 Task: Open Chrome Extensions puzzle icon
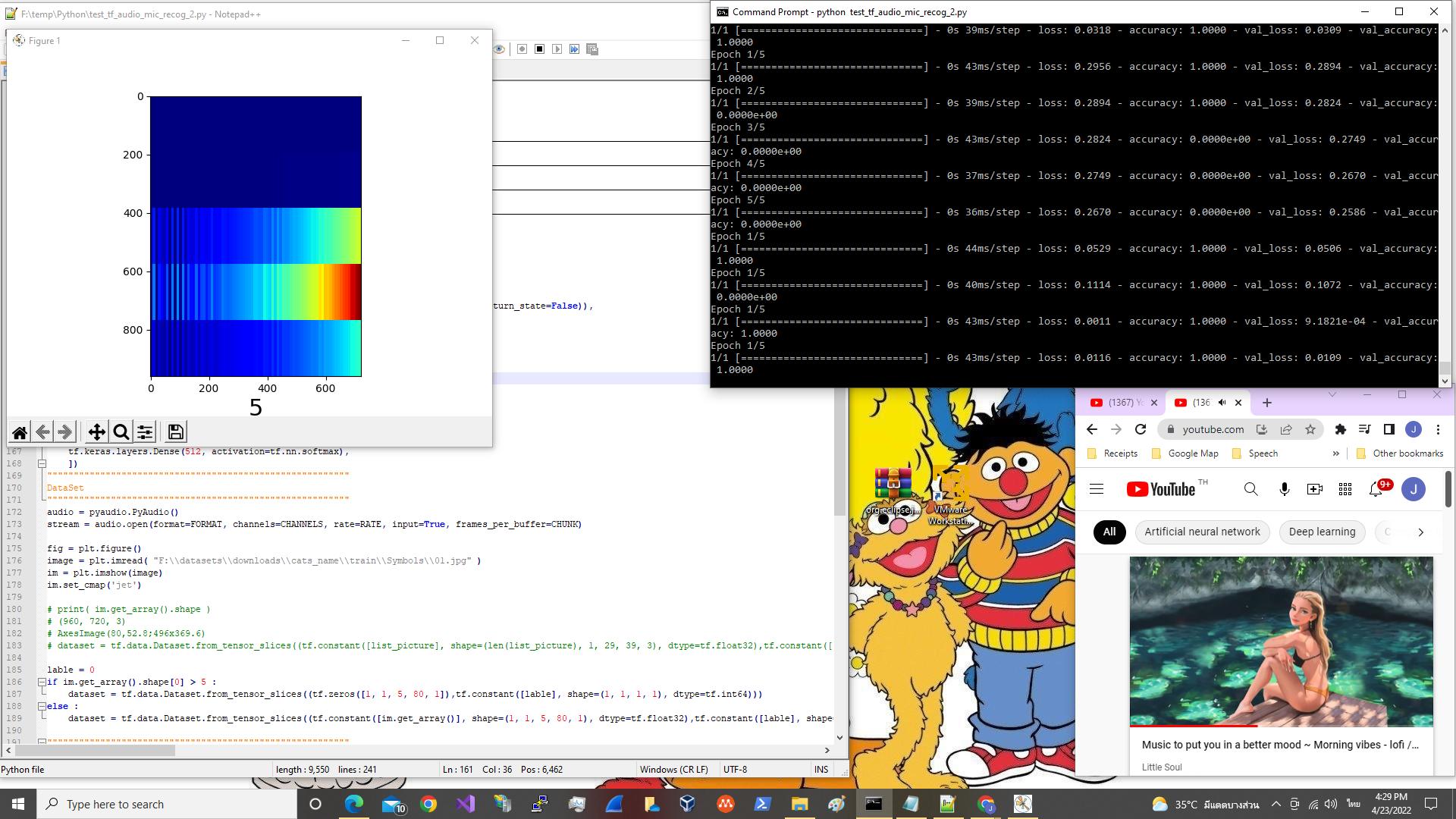[x=1341, y=429]
